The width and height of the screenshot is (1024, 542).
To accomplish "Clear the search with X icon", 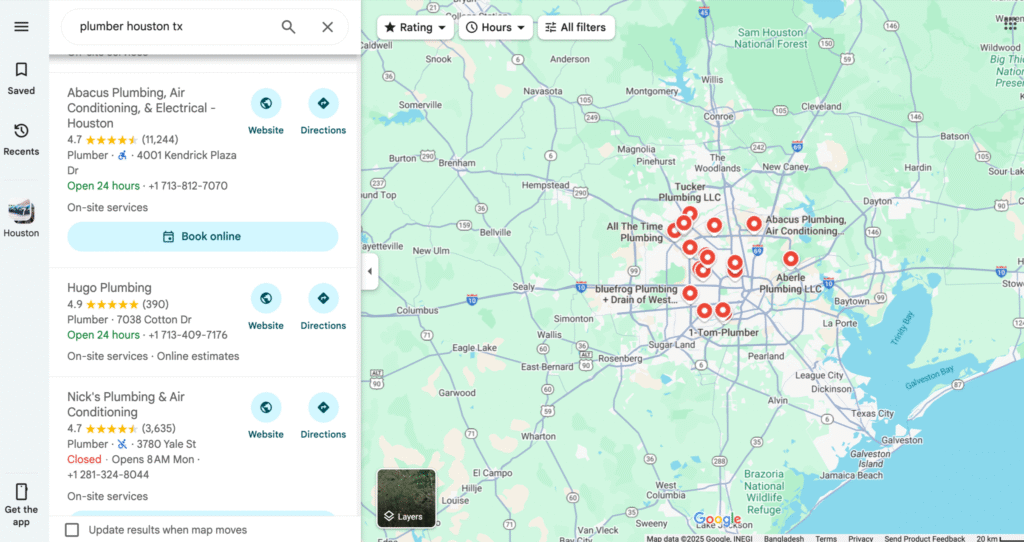I will click(327, 27).
